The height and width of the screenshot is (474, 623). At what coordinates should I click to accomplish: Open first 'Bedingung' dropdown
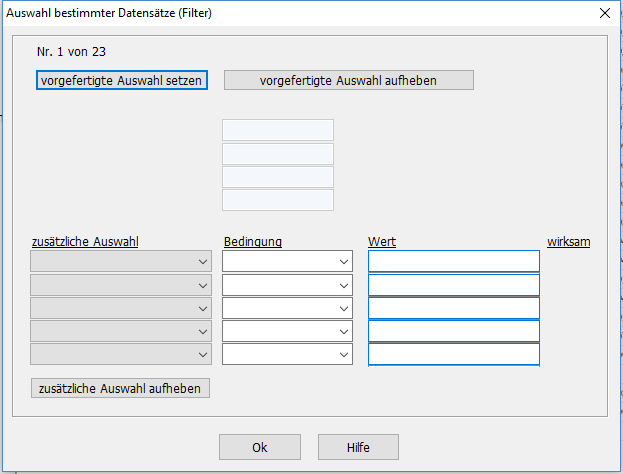pos(287,262)
